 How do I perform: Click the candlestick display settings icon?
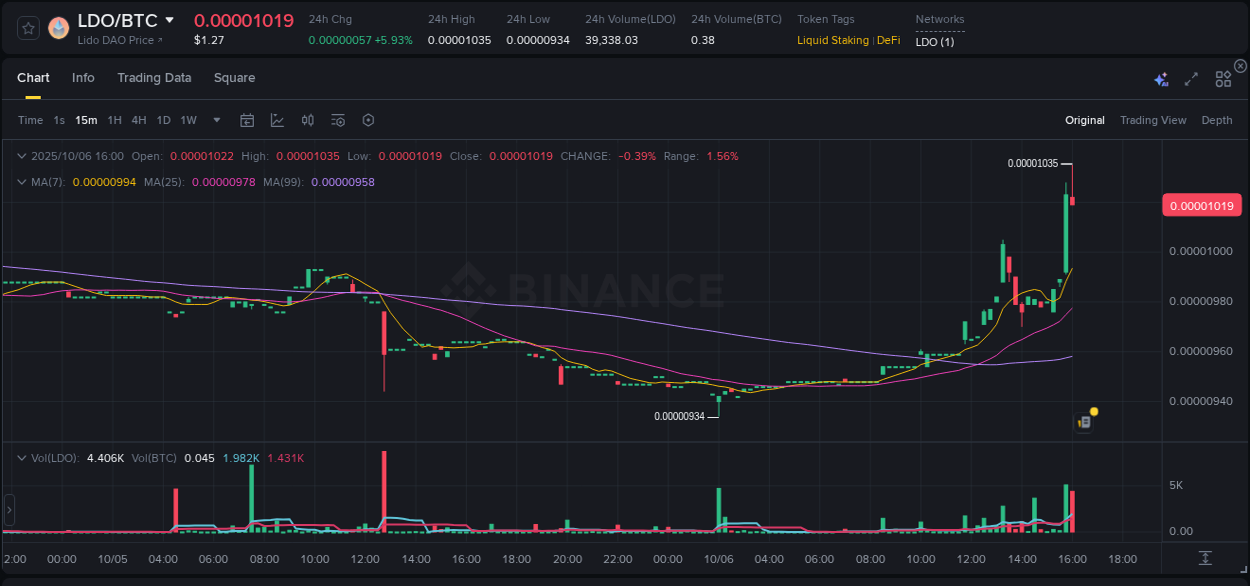coord(308,120)
